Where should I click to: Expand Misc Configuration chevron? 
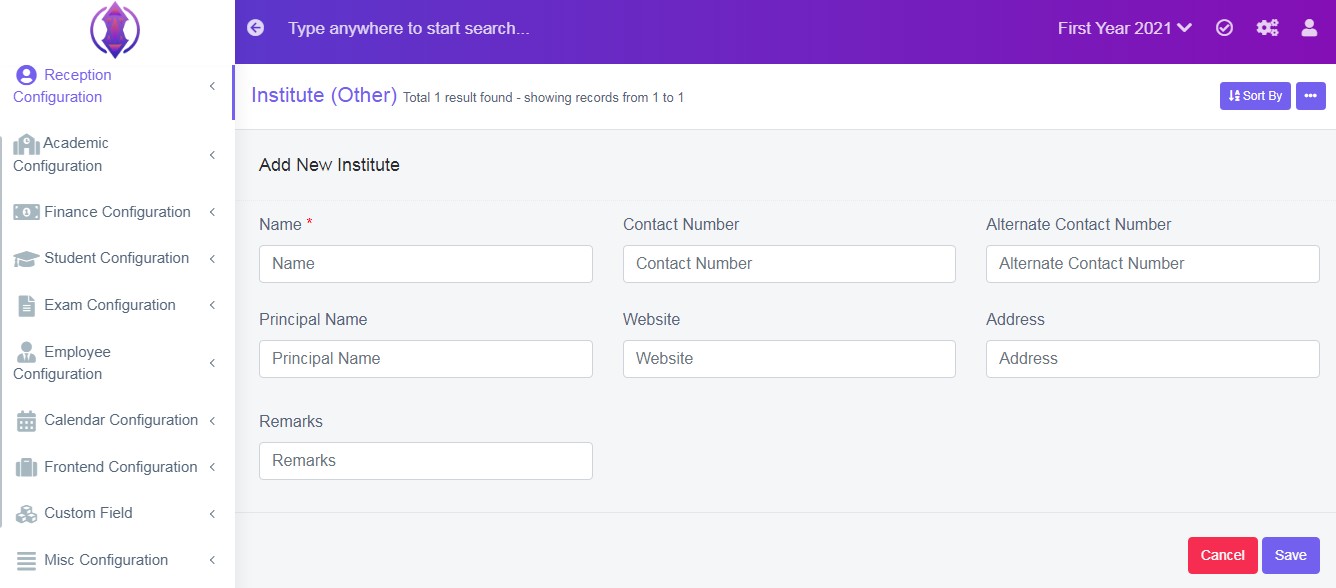212,560
